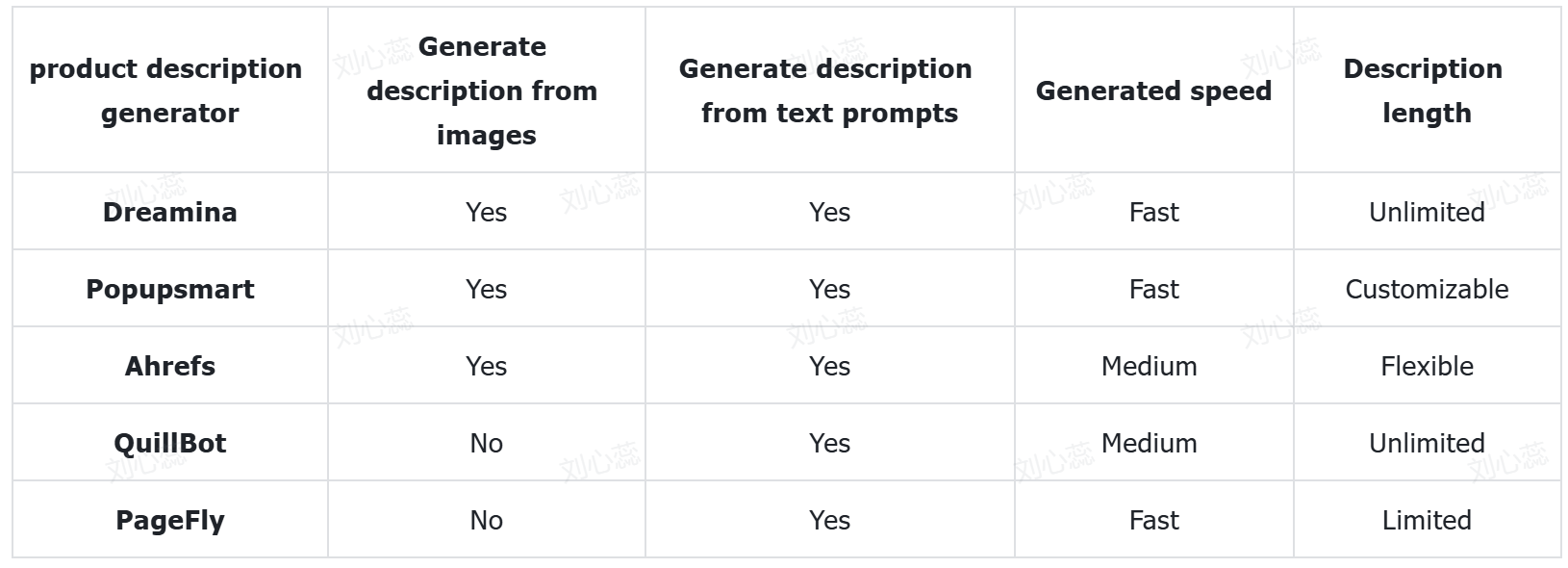Click the "product description generator" column header

[166, 90]
